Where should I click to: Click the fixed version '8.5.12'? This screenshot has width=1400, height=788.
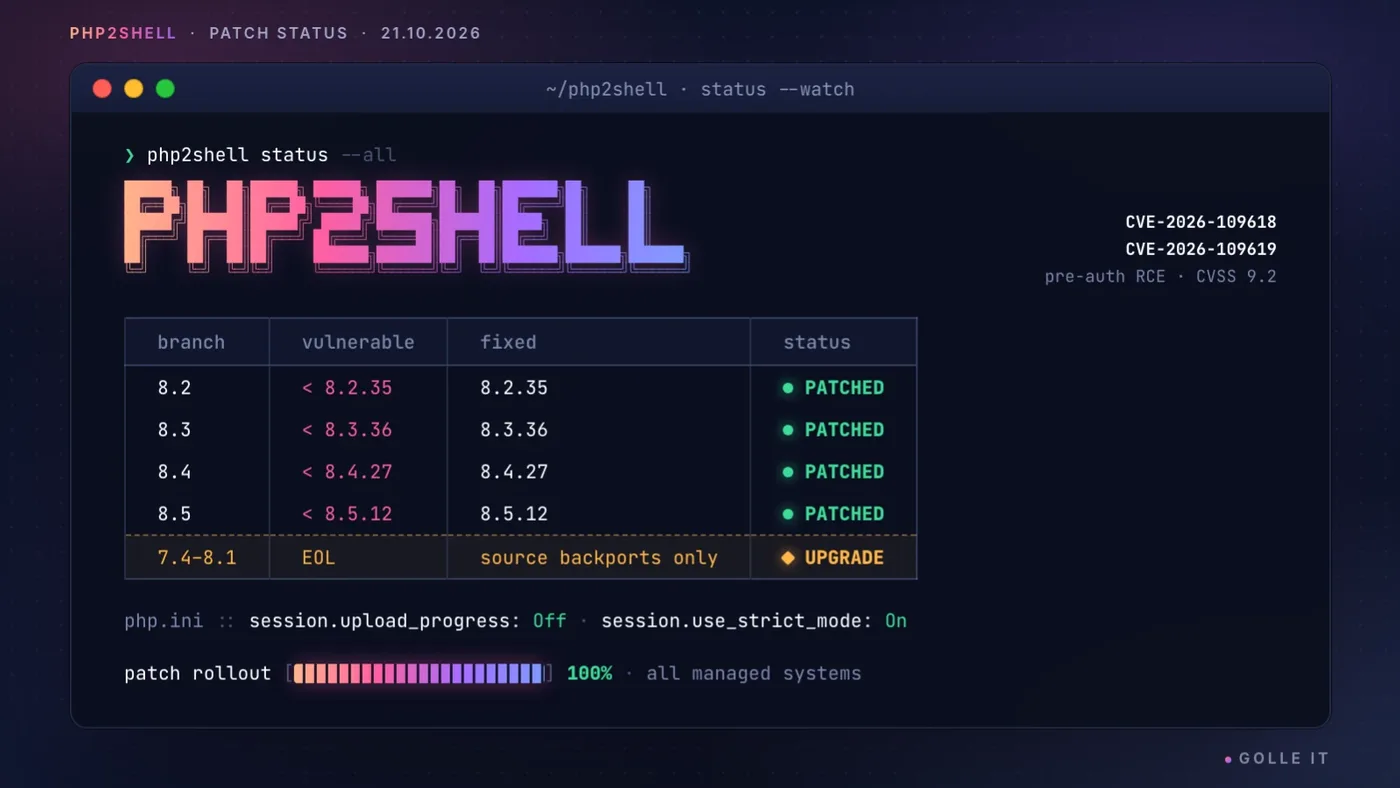(x=514, y=514)
